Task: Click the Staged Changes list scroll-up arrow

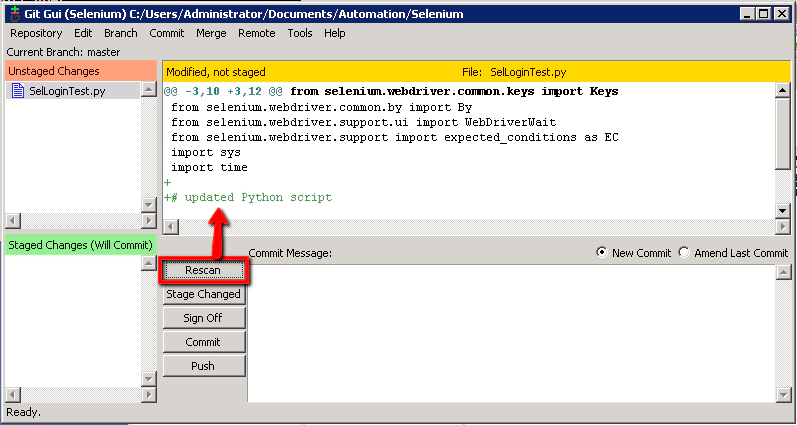Action: point(148,263)
